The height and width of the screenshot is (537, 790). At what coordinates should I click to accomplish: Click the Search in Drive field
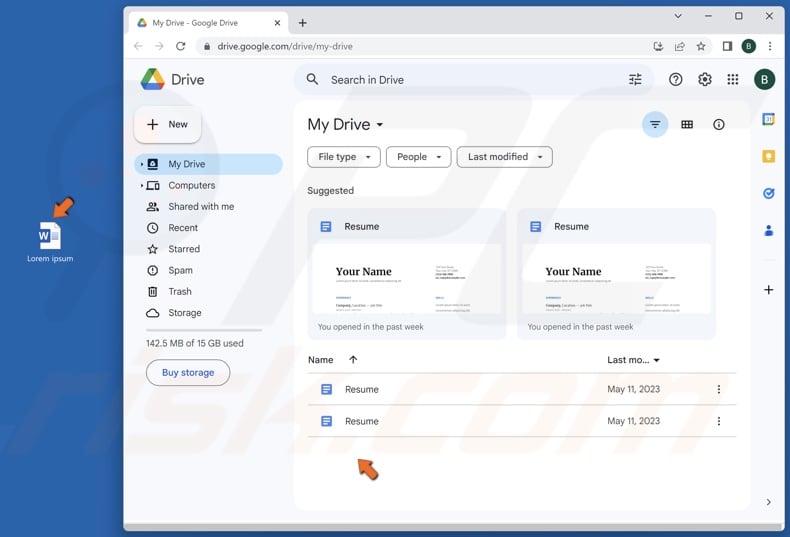click(x=474, y=80)
